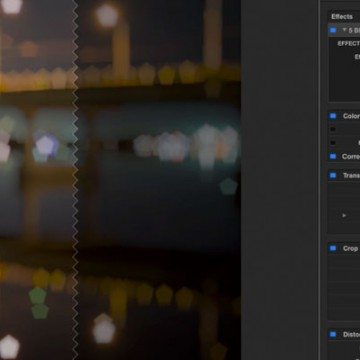Disable the Distort section checkbox
This screenshot has height=360, width=360.
coord(333,334)
